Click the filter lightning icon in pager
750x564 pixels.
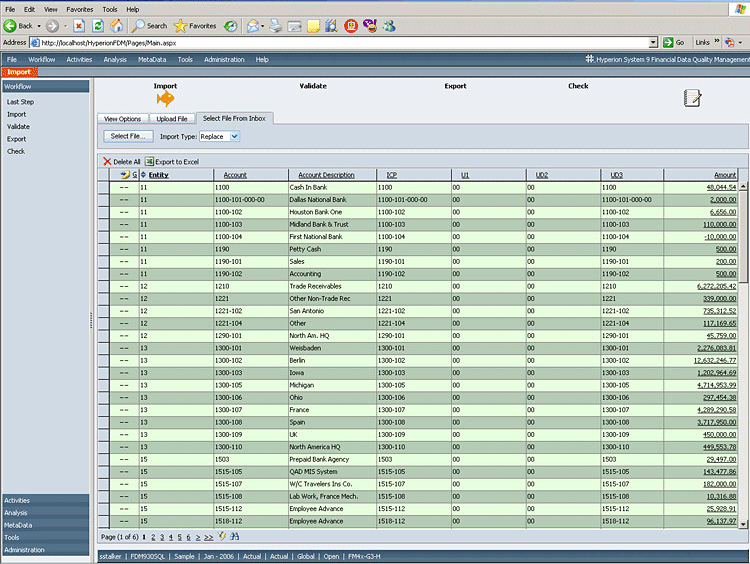pos(222,536)
